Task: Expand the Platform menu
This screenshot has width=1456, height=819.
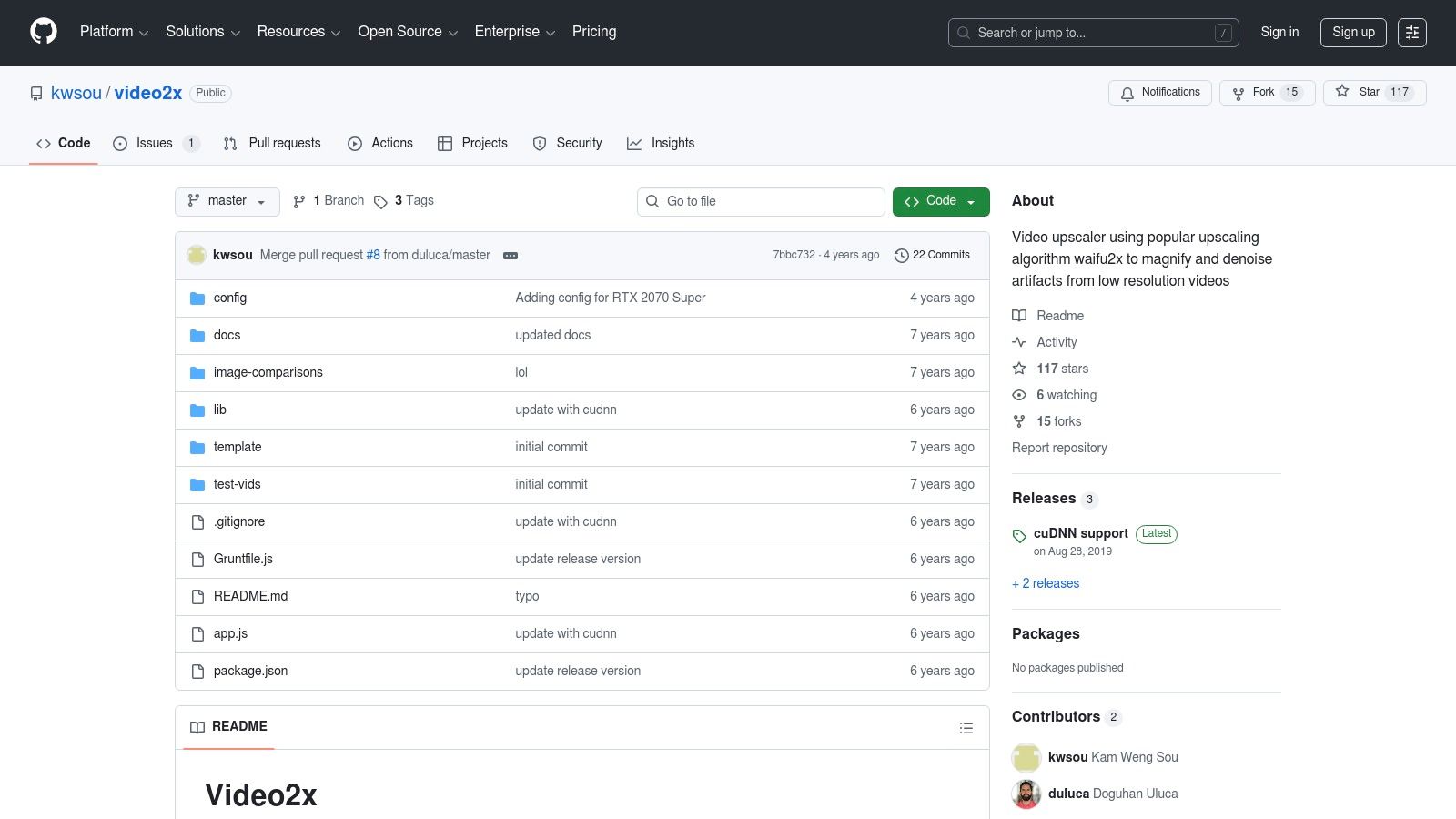Action: pyautogui.click(x=114, y=32)
